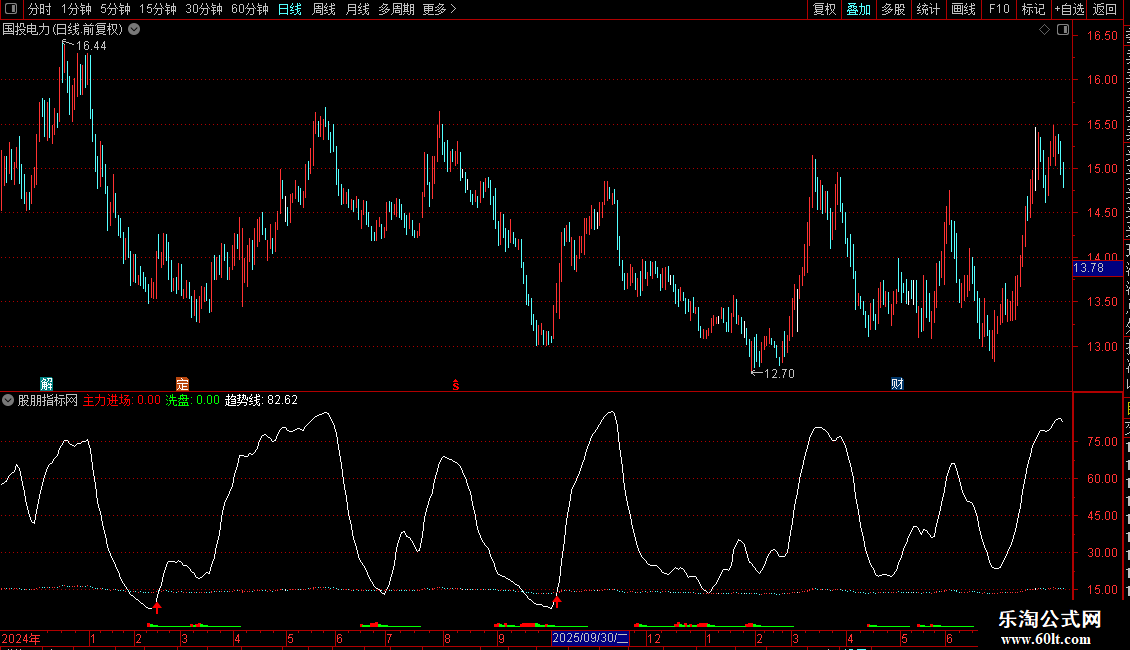1130x650 pixels.
Task: Click the 75.00 indicator axis label
Action: point(1103,441)
